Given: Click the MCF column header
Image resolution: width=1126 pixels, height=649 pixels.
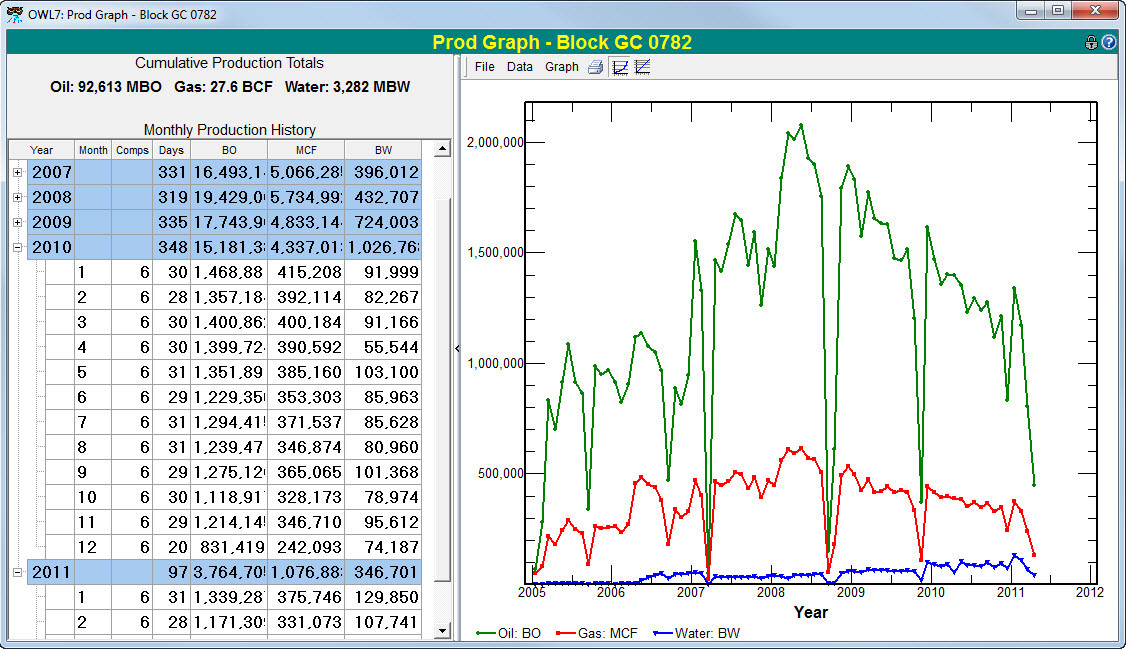Looking at the screenshot, I should 306,150.
